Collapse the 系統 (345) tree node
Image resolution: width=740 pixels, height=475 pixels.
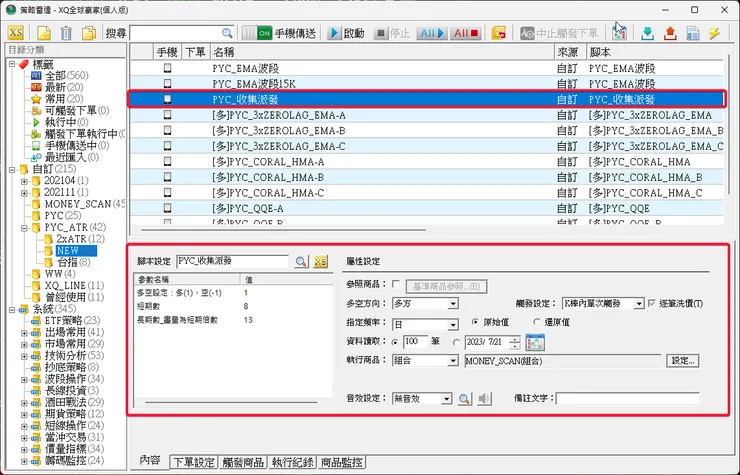pyautogui.click(x=12, y=309)
